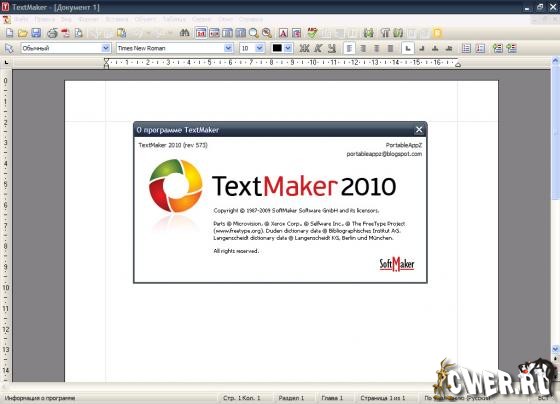Insert a text frame with the red A icon
Screen dimensions: 560x404
(283, 33)
